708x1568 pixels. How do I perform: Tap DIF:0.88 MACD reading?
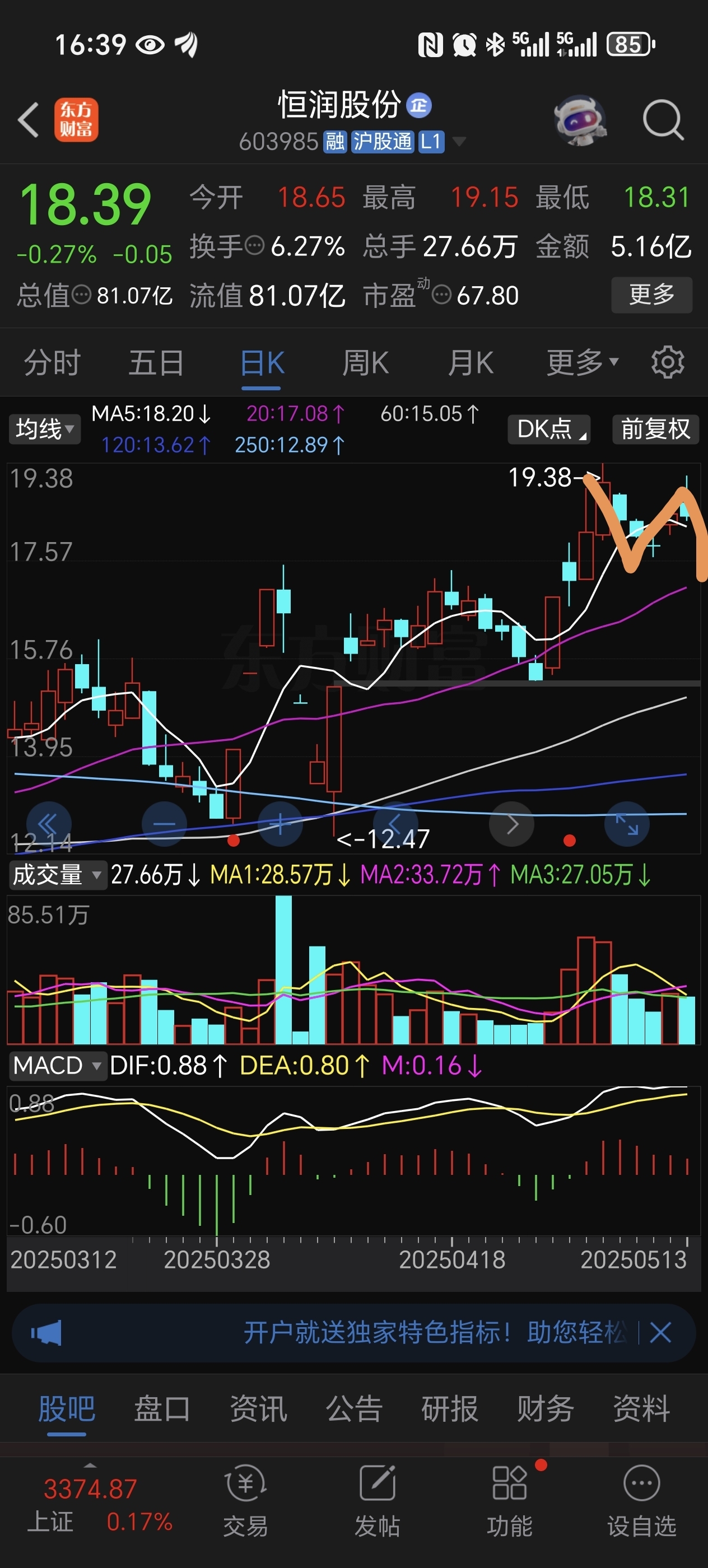click(x=169, y=1066)
